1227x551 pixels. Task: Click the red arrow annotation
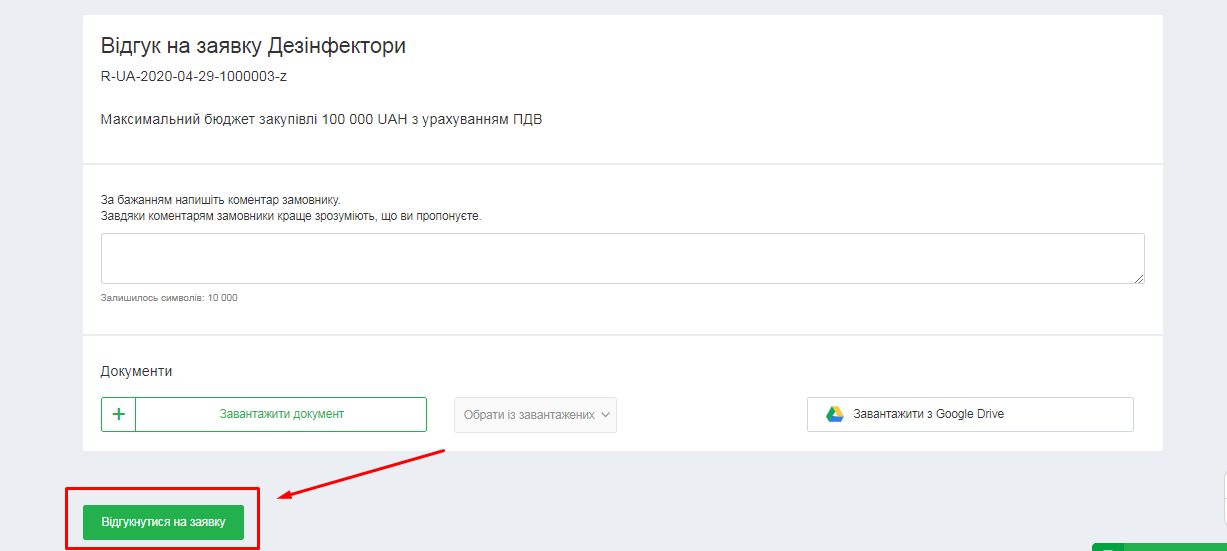[360, 473]
